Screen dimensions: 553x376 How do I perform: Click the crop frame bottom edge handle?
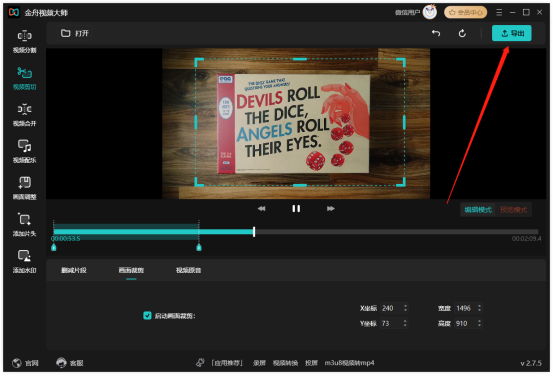tap(300, 185)
